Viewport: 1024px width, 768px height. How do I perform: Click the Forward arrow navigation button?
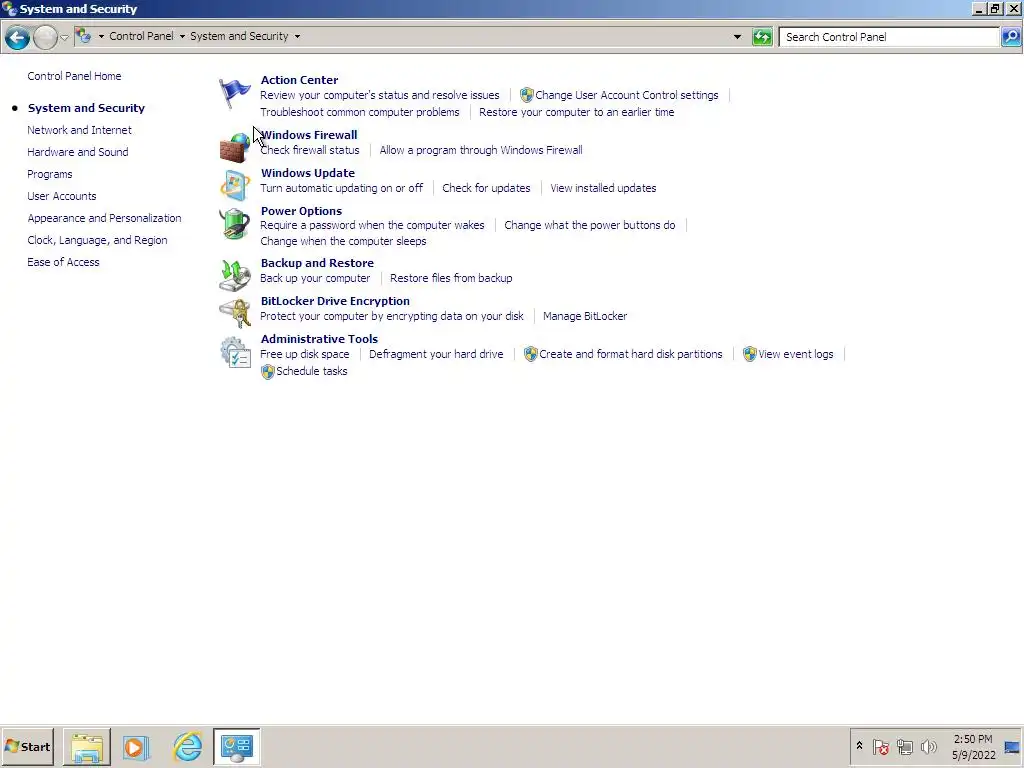pyautogui.click(x=45, y=37)
